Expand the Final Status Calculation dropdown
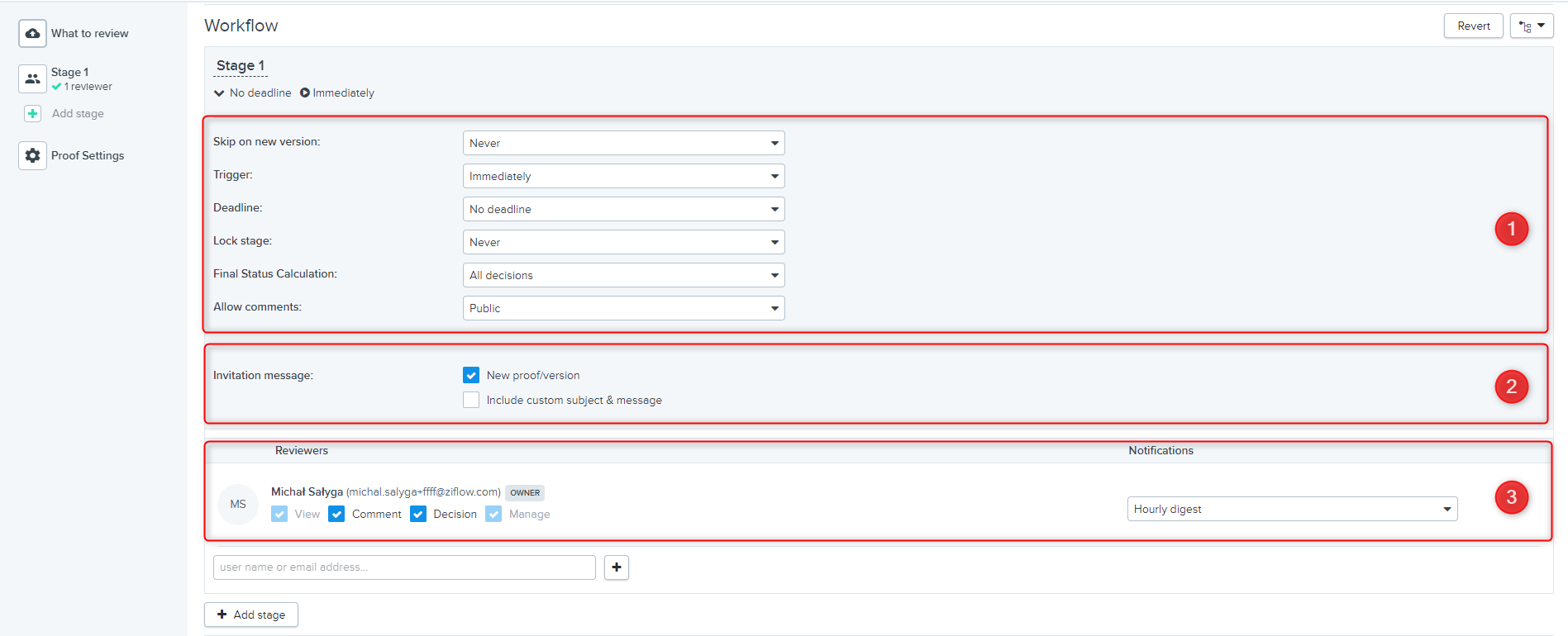The width and height of the screenshot is (1568, 636). click(623, 275)
